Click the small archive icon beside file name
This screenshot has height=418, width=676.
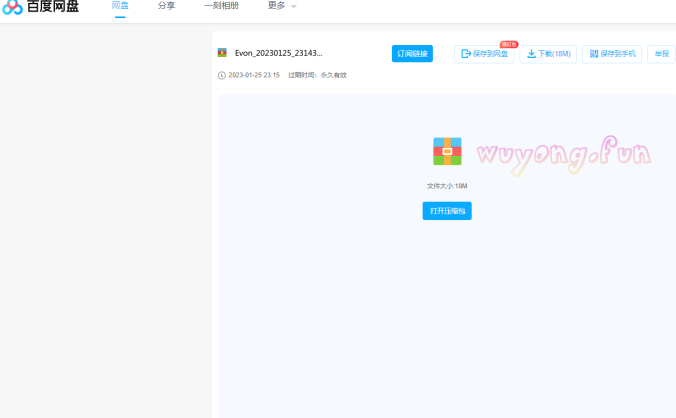click(222, 53)
